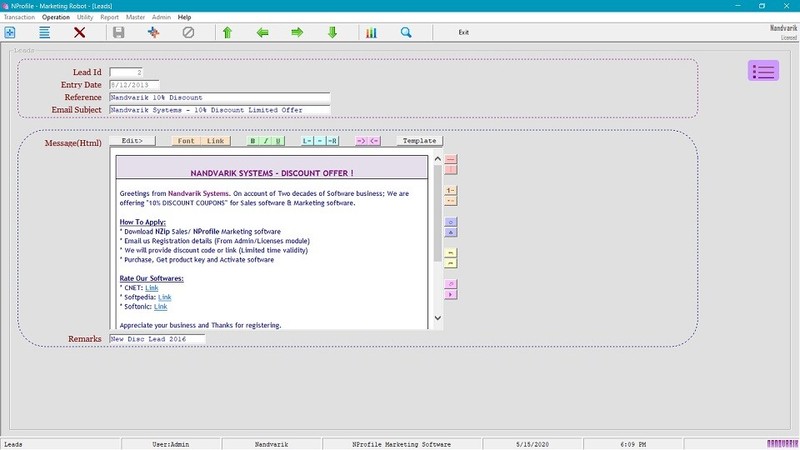This screenshot has width=800, height=450.
Task: Click the blue lines list toolbar icon
Action: click(x=44, y=33)
